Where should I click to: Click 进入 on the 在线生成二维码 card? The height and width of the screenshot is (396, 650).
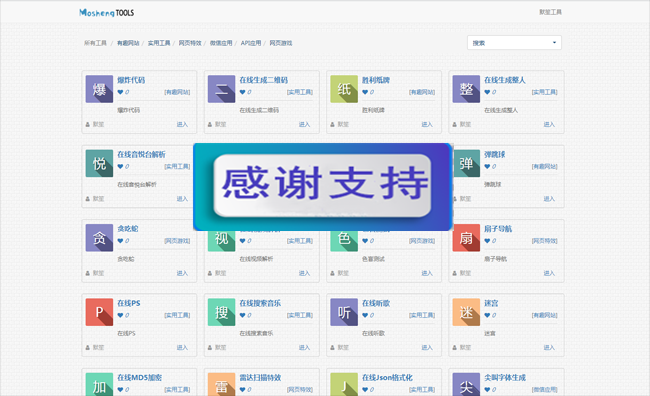point(305,124)
